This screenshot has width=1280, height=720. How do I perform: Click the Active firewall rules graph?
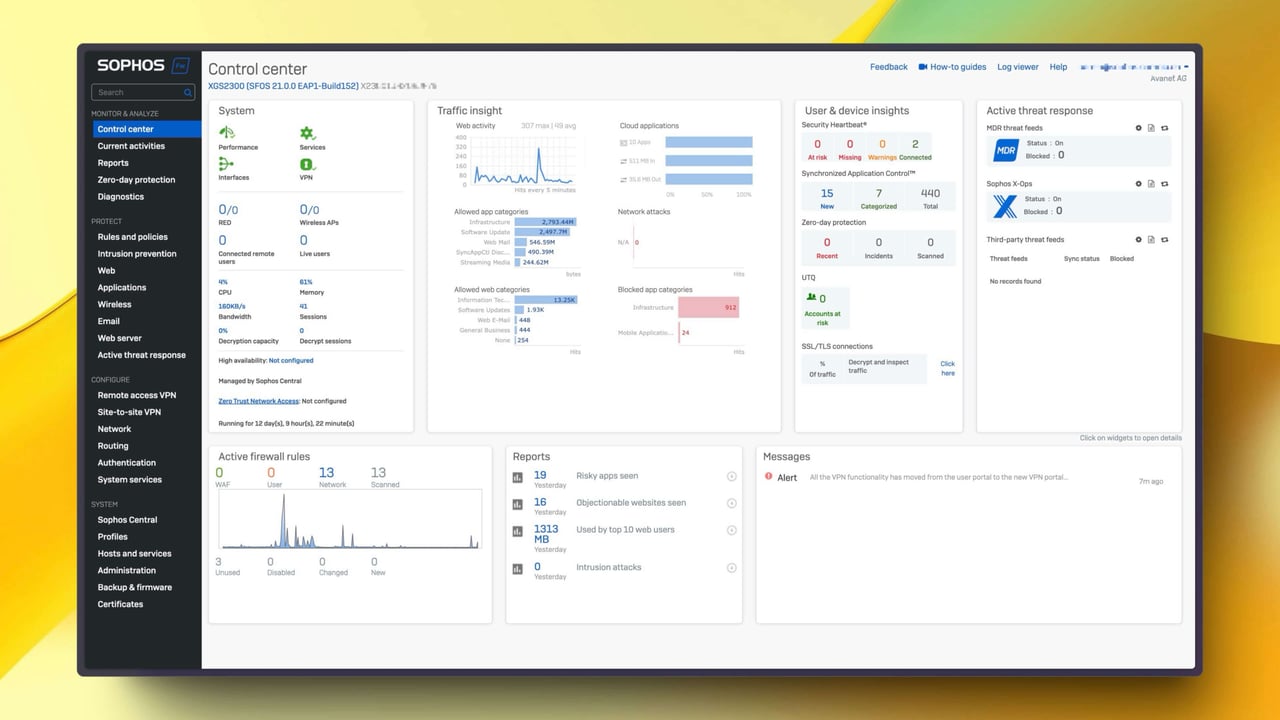point(349,520)
